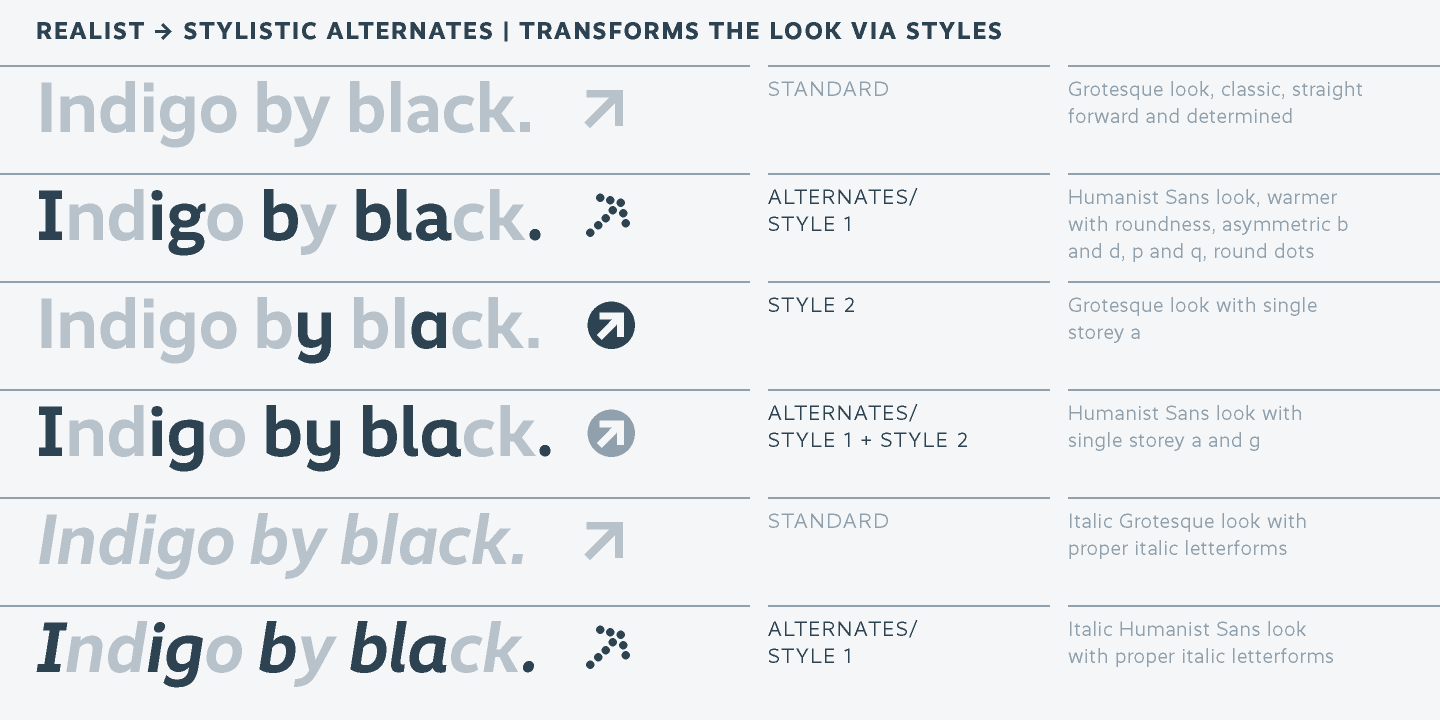Click the STANDARD label in the top row

click(828, 90)
